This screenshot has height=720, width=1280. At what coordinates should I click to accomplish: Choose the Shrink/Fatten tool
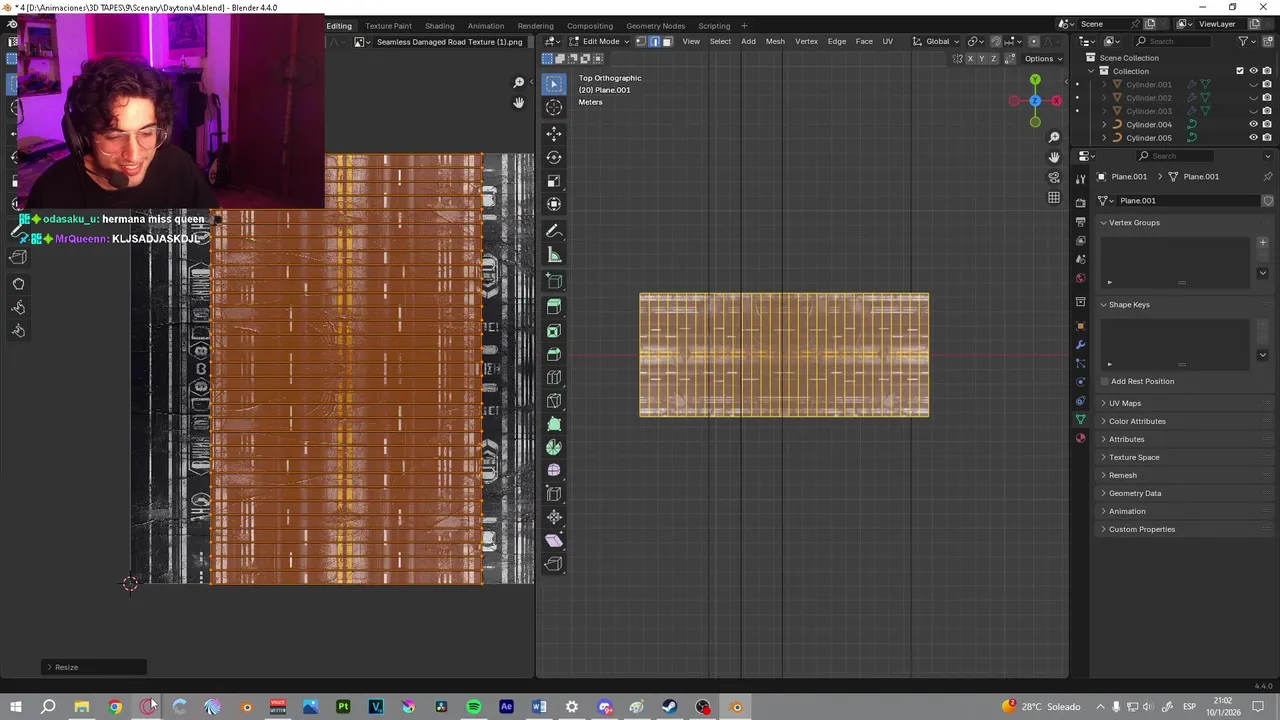[554, 517]
